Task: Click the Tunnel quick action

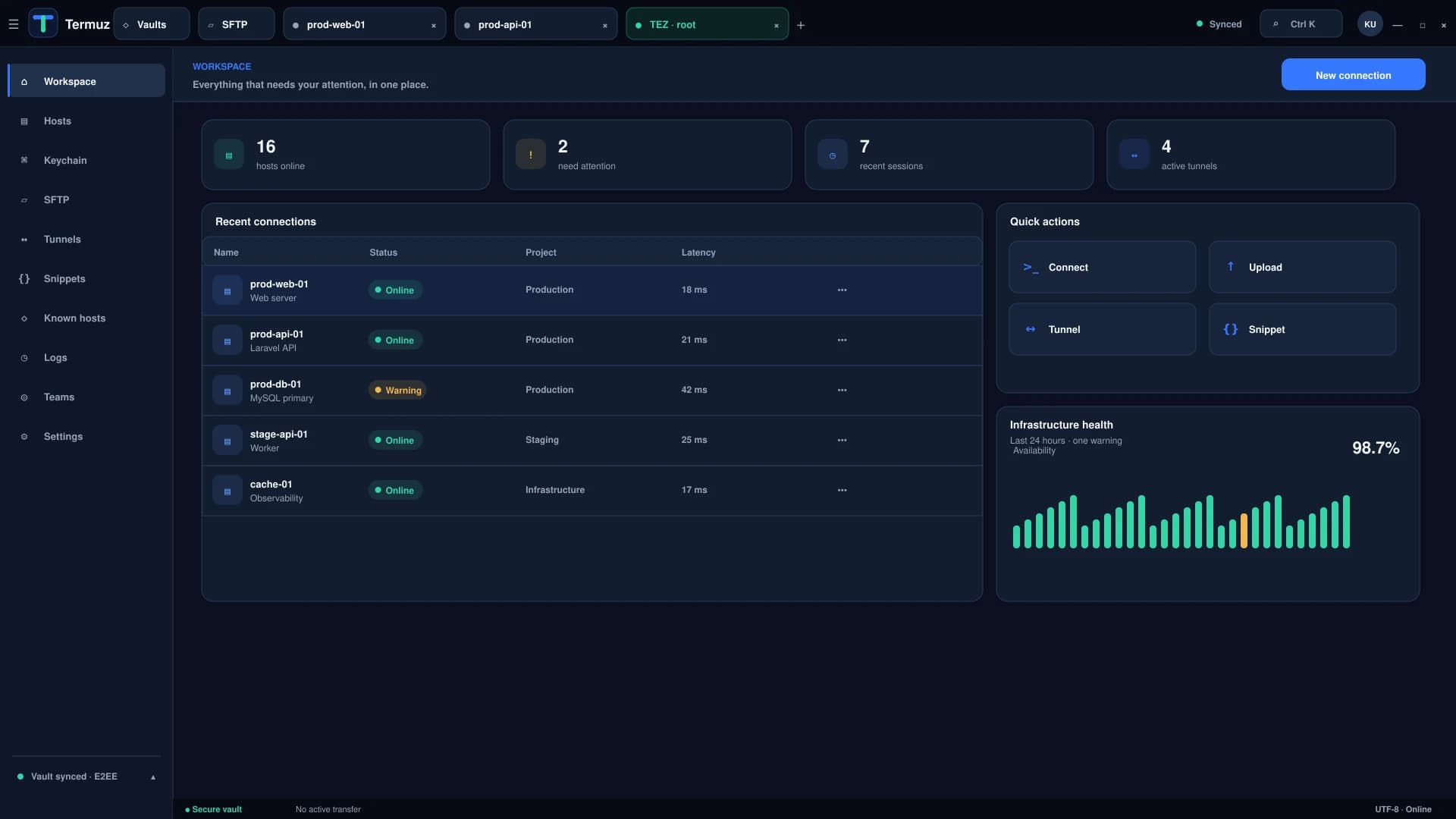Action: click(x=1102, y=329)
